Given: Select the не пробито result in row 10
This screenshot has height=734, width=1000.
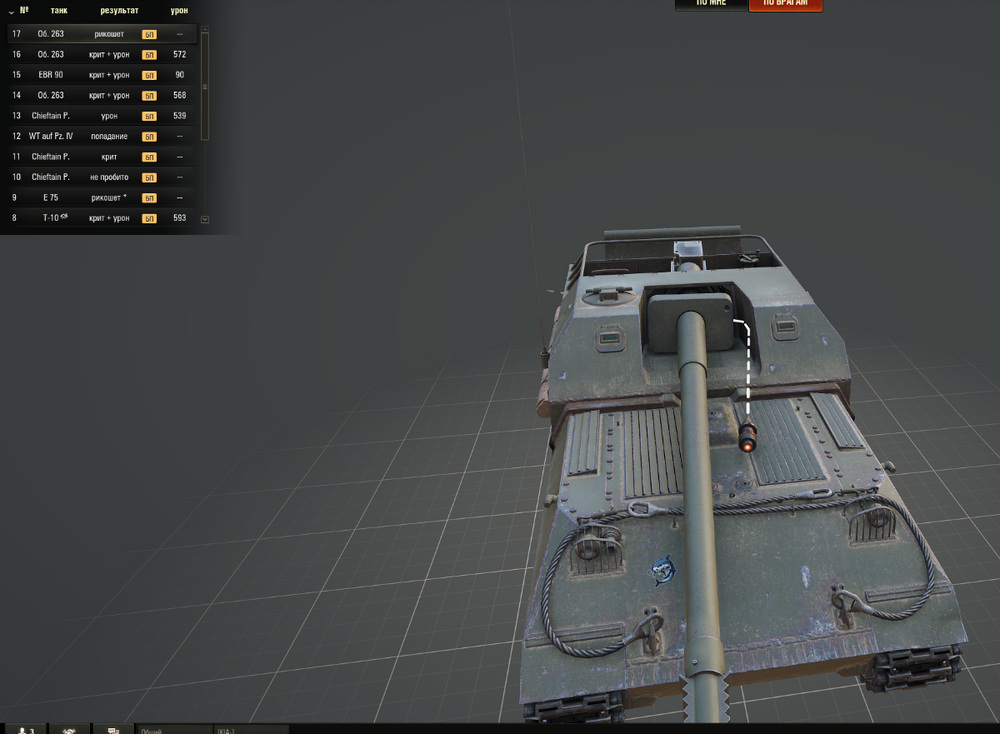Looking at the screenshot, I should 109,177.
